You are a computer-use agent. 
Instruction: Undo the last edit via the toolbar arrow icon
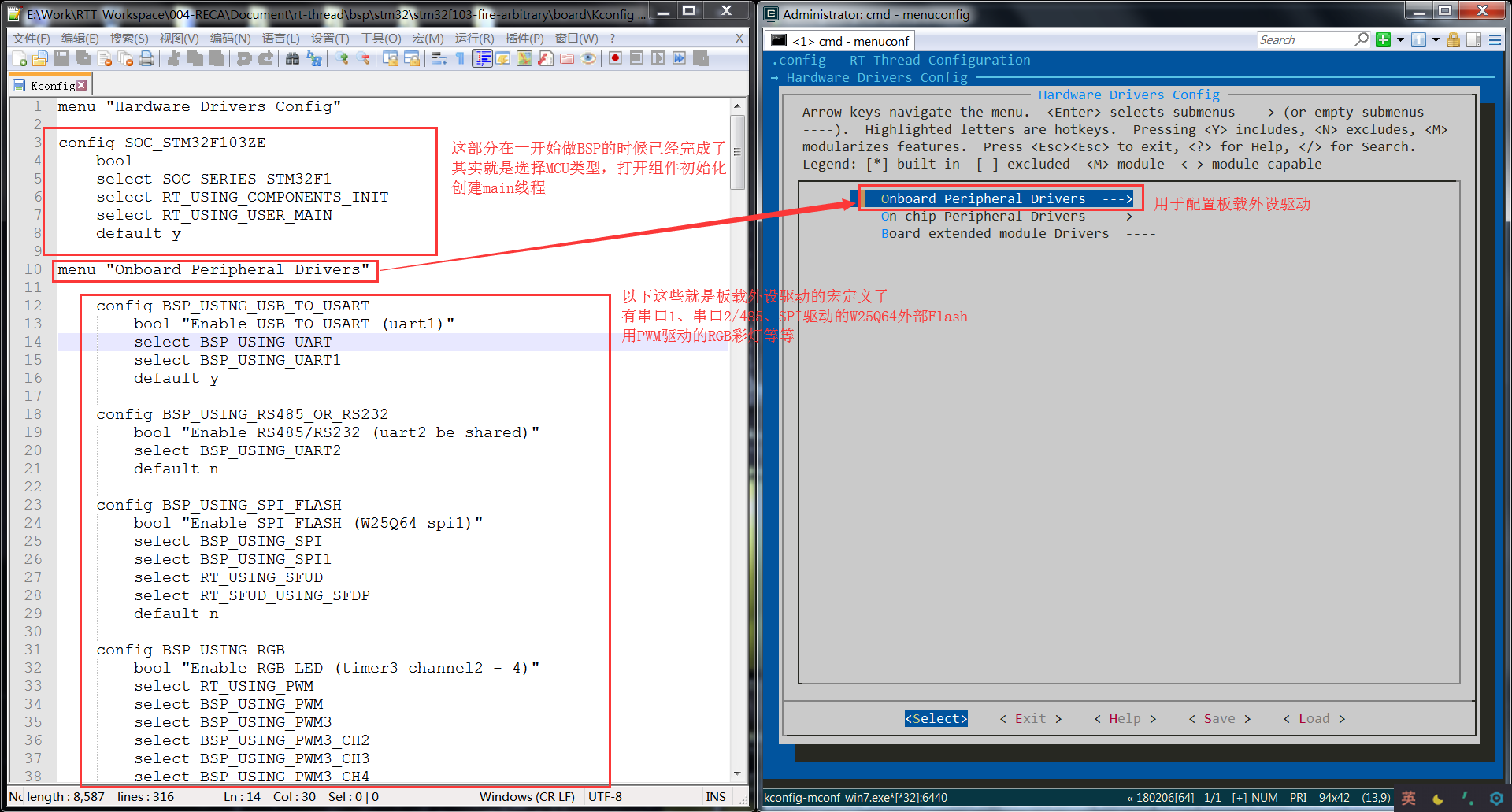pos(244,58)
